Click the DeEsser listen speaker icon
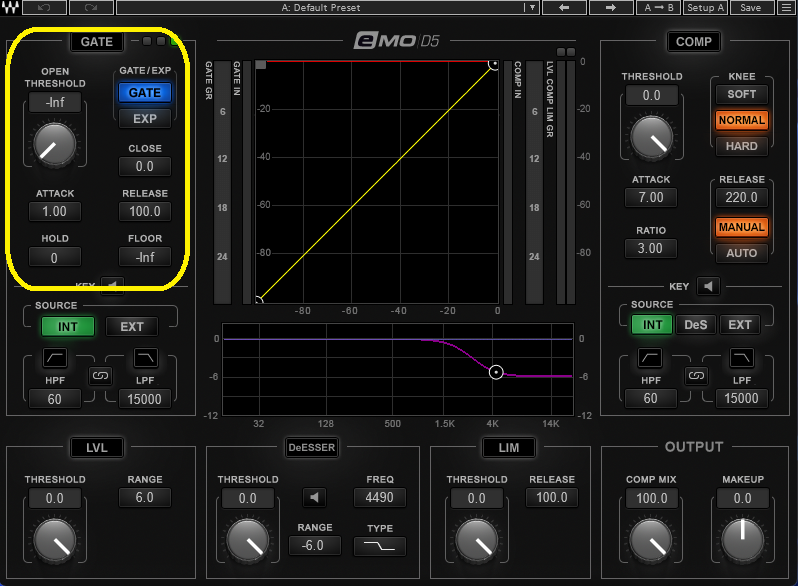This screenshot has height=586, width=798. 317,497
